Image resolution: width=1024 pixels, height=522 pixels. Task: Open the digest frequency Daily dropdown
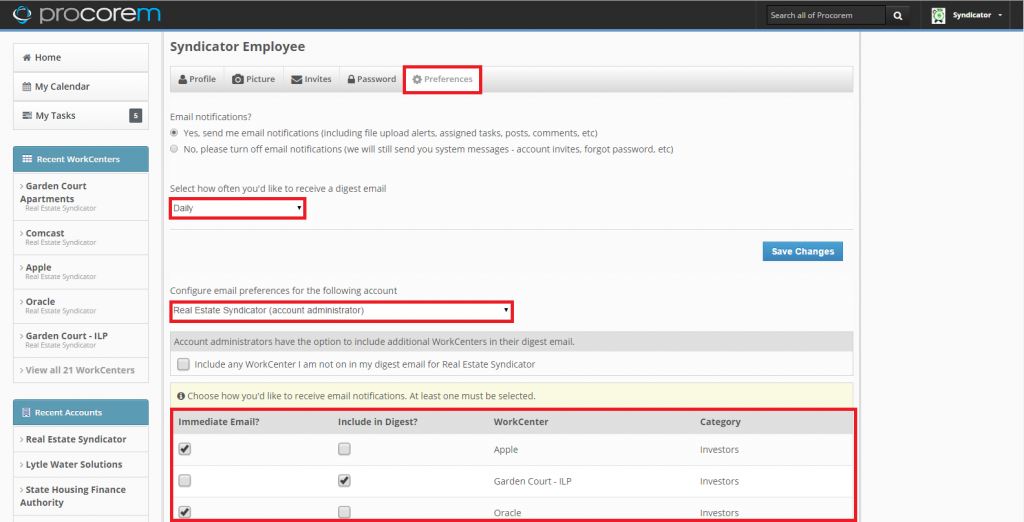(237, 208)
